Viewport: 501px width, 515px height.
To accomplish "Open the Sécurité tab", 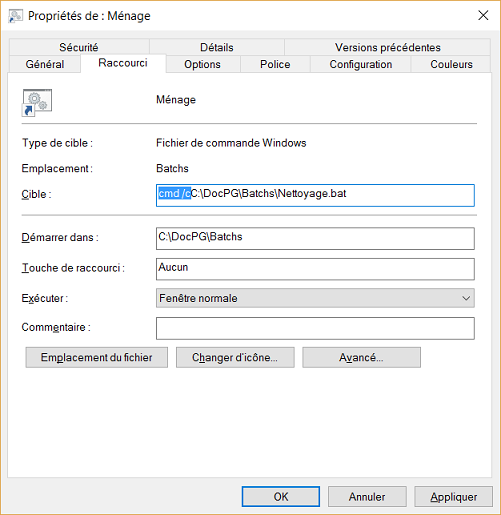I will tap(79, 47).
